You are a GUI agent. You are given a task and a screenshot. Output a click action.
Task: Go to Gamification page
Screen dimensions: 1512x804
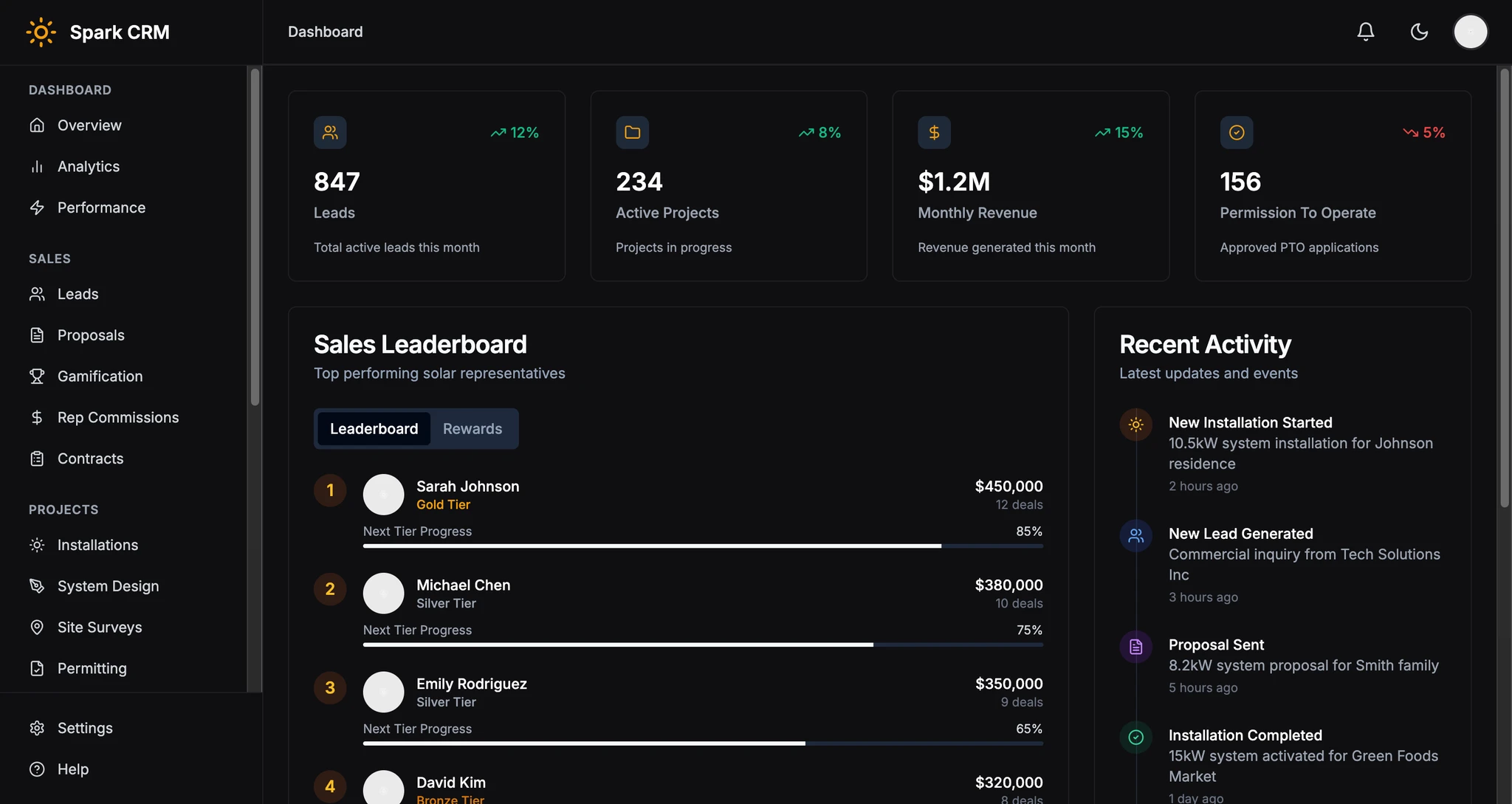tap(100, 377)
